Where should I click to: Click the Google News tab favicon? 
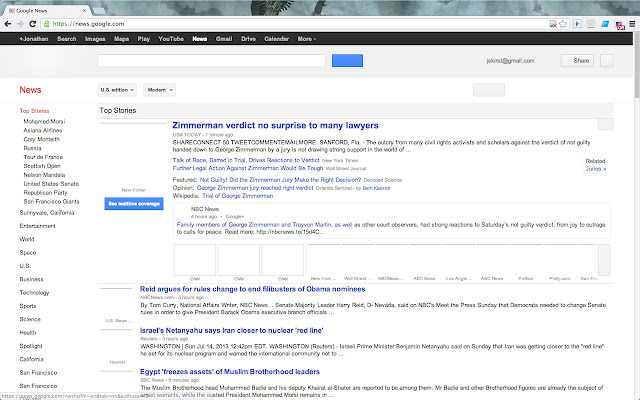tap(9, 7)
